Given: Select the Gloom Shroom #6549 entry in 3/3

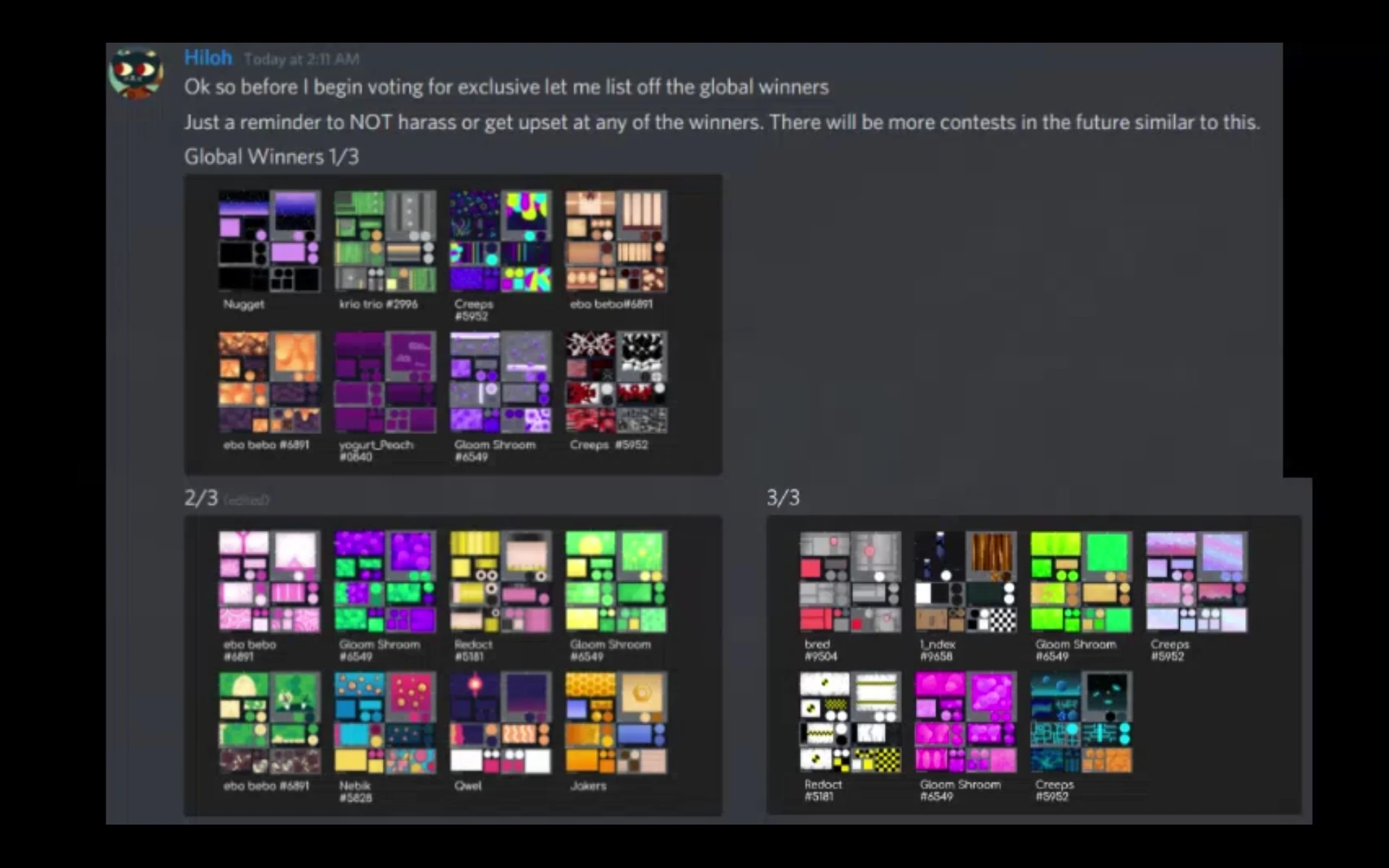Looking at the screenshot, I should [1082, 582].
